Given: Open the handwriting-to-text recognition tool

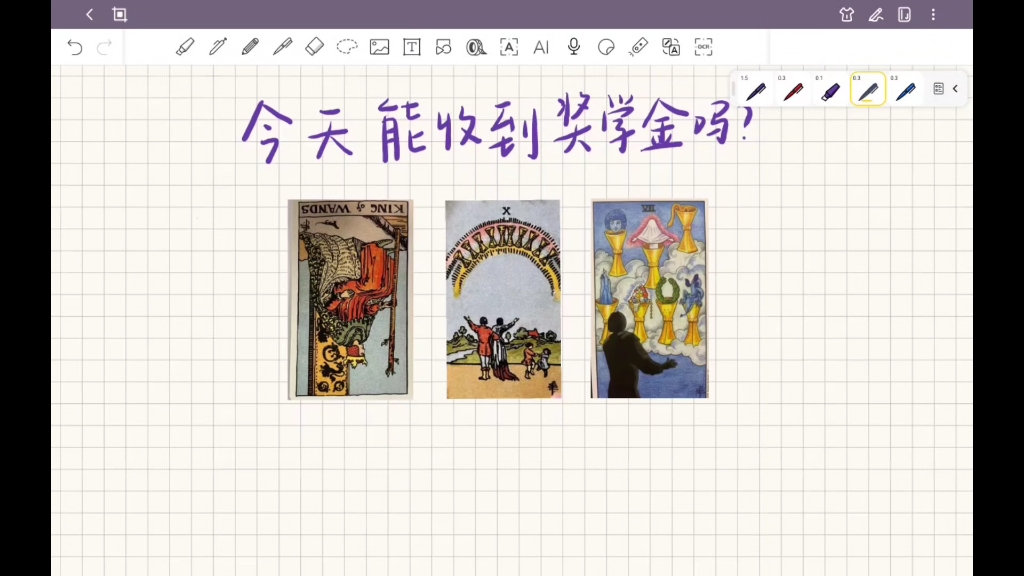Looking at the screenshot, I should (x=509, y=47).
